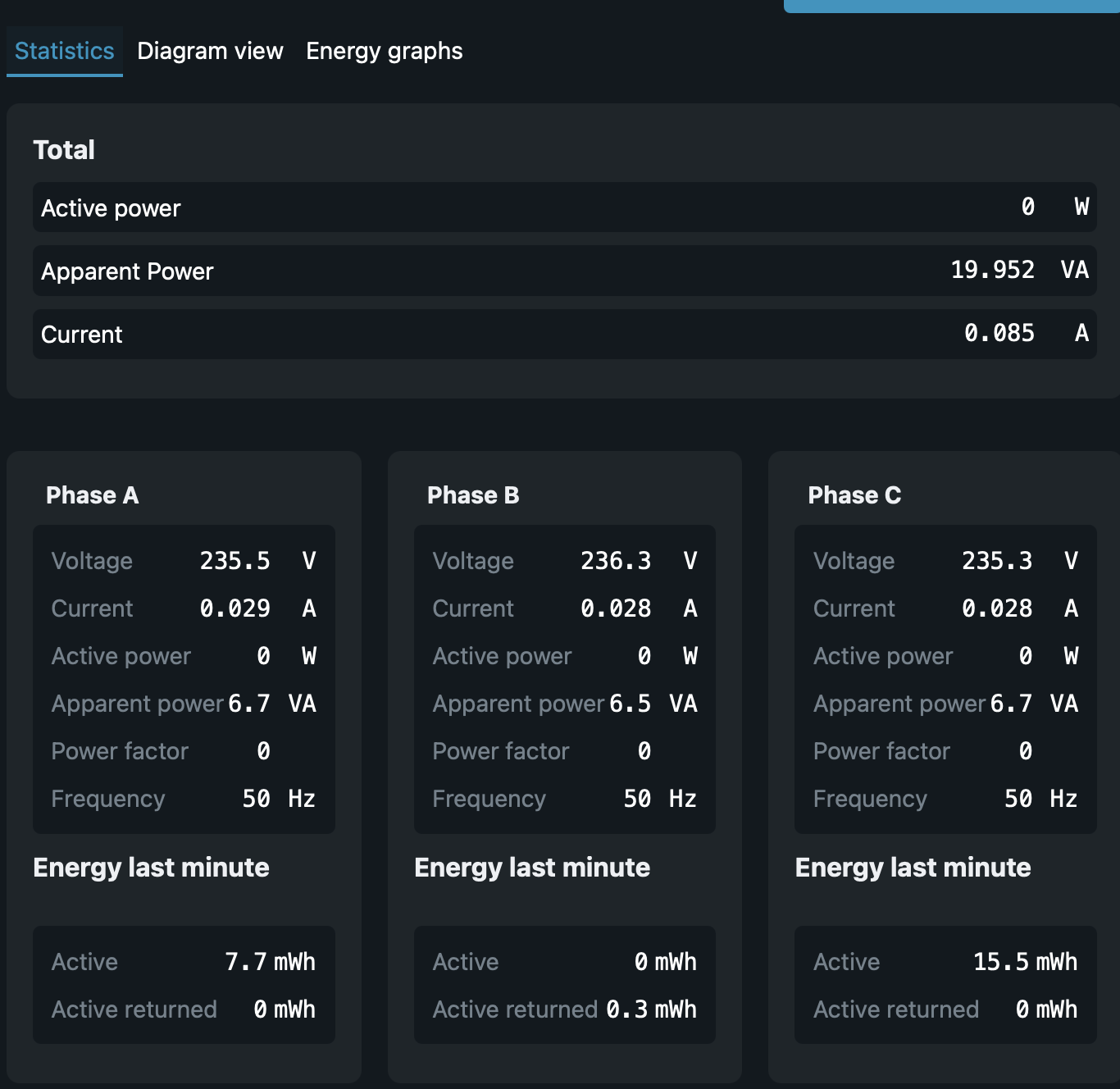Click the Total section heading
This screenshot has width=1120, height=1089.
pos(64,150)
